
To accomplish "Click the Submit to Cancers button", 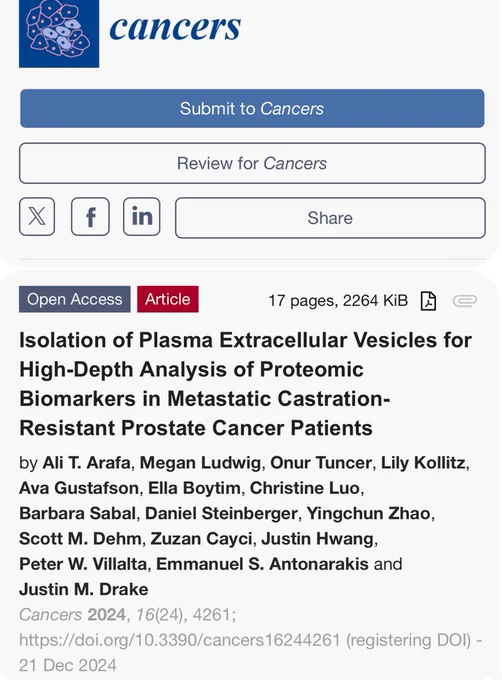I will pos(252,108).
